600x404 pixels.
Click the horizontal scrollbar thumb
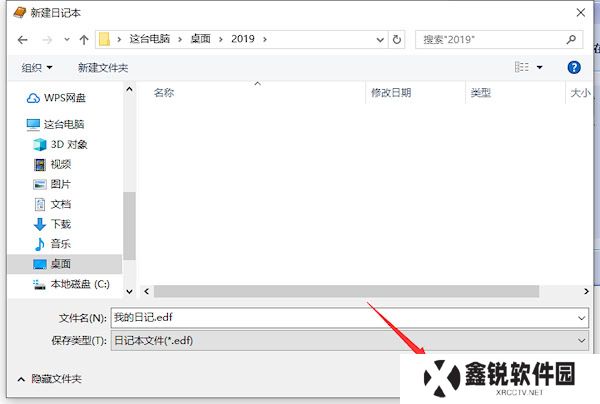click(346, 292)
